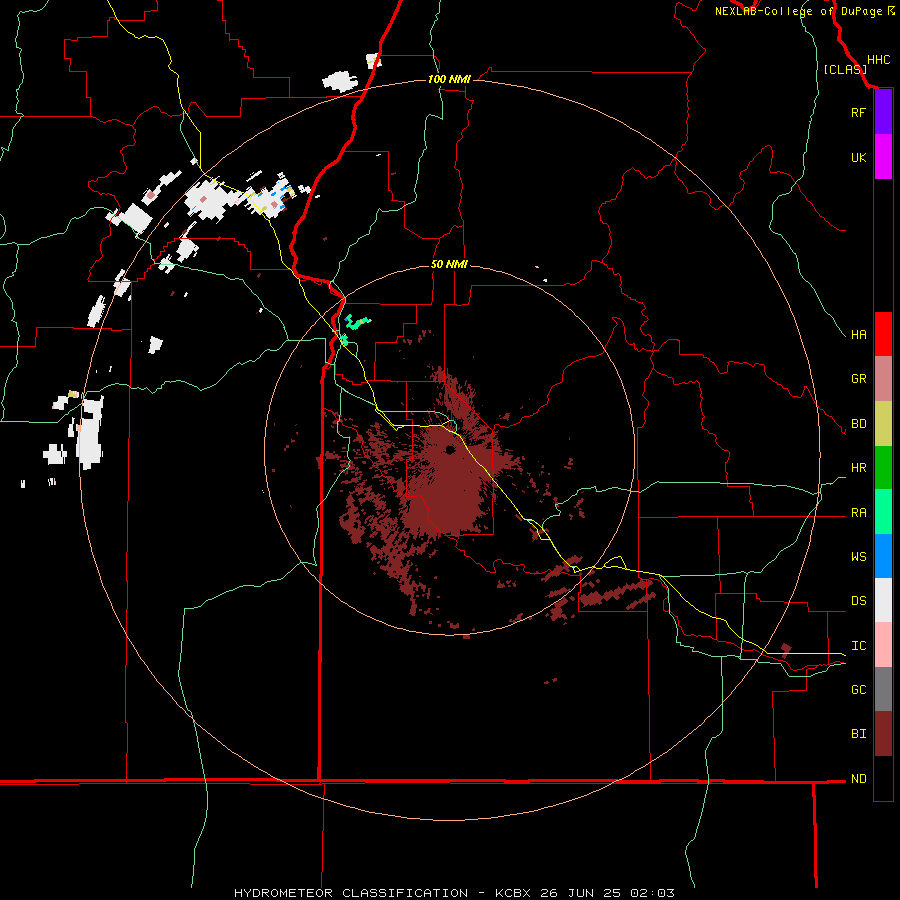This screenshot has width=900, height=900.
Task: Select the GR dusty pink legend swatch
Action: 883,379
